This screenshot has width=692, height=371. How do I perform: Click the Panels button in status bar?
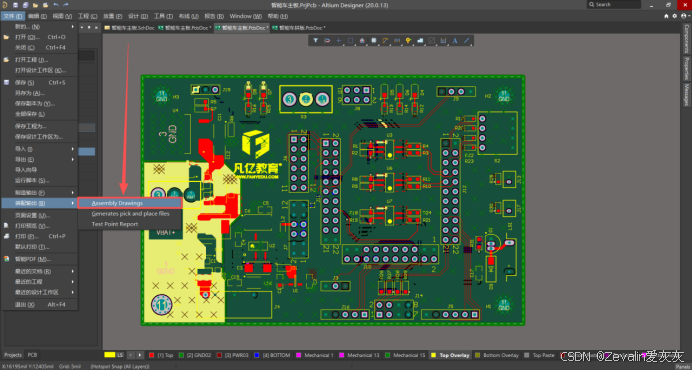[682, 367]
